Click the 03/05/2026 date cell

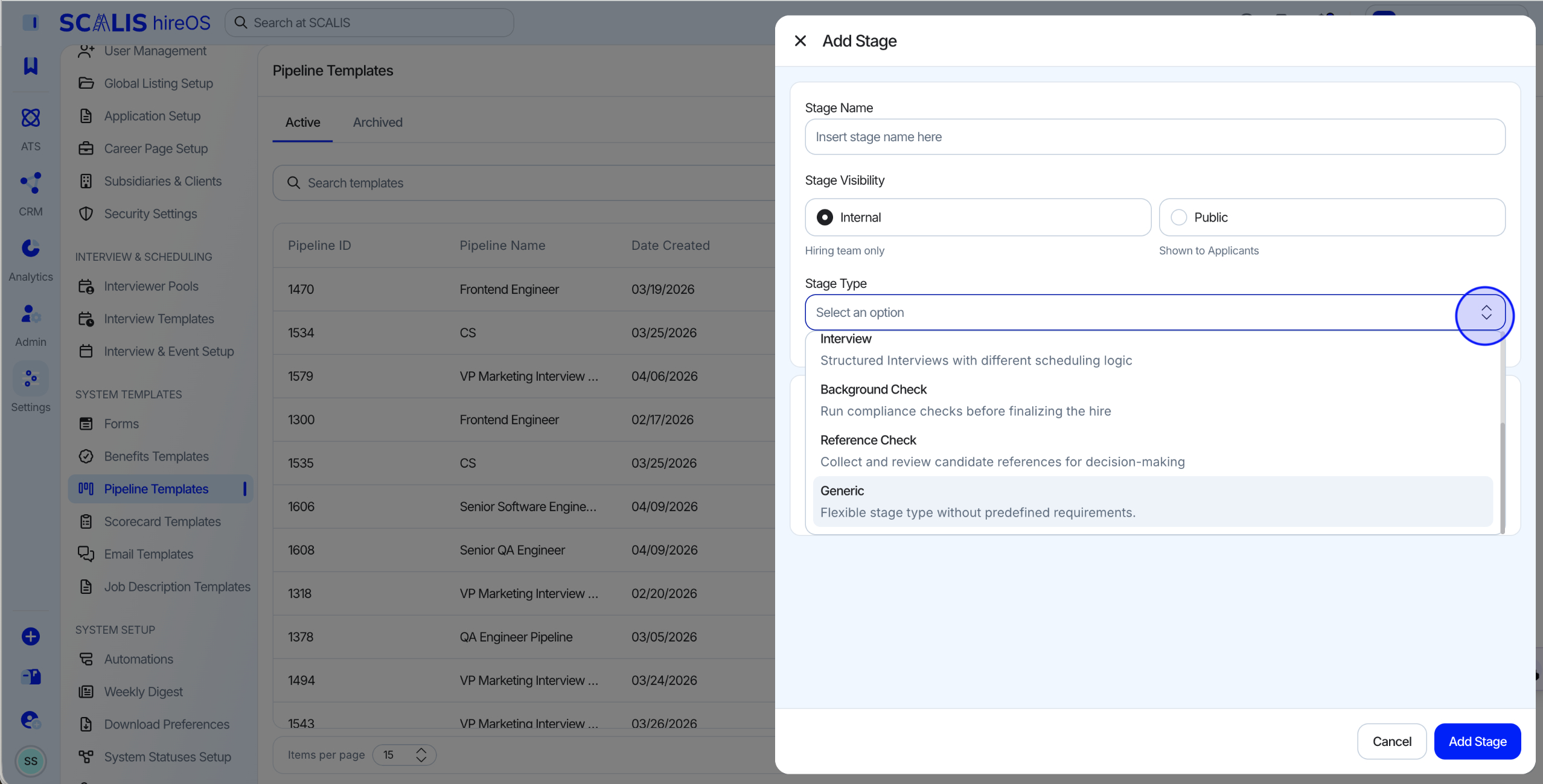[x=664, y=637]
